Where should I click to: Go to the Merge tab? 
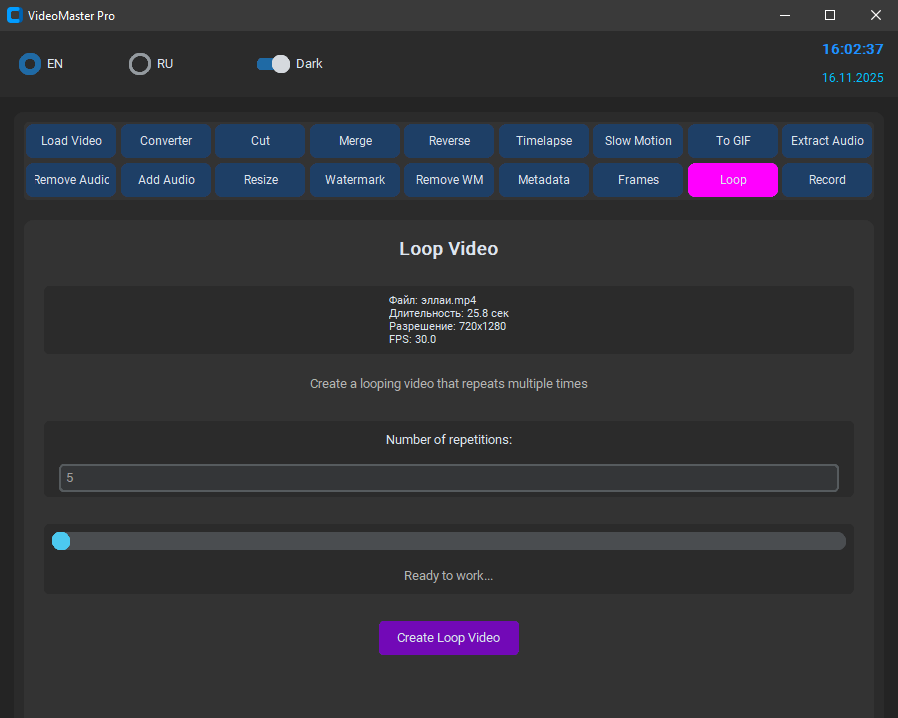coord(355,141)
